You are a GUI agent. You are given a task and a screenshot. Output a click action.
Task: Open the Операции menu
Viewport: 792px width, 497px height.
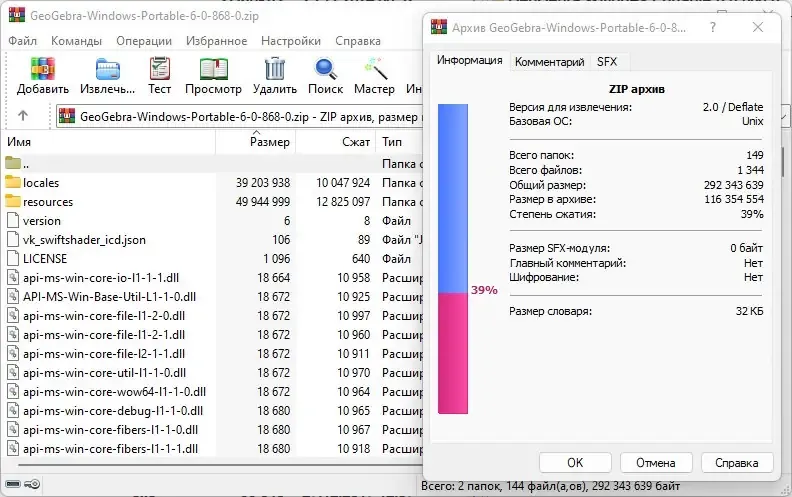144,41
